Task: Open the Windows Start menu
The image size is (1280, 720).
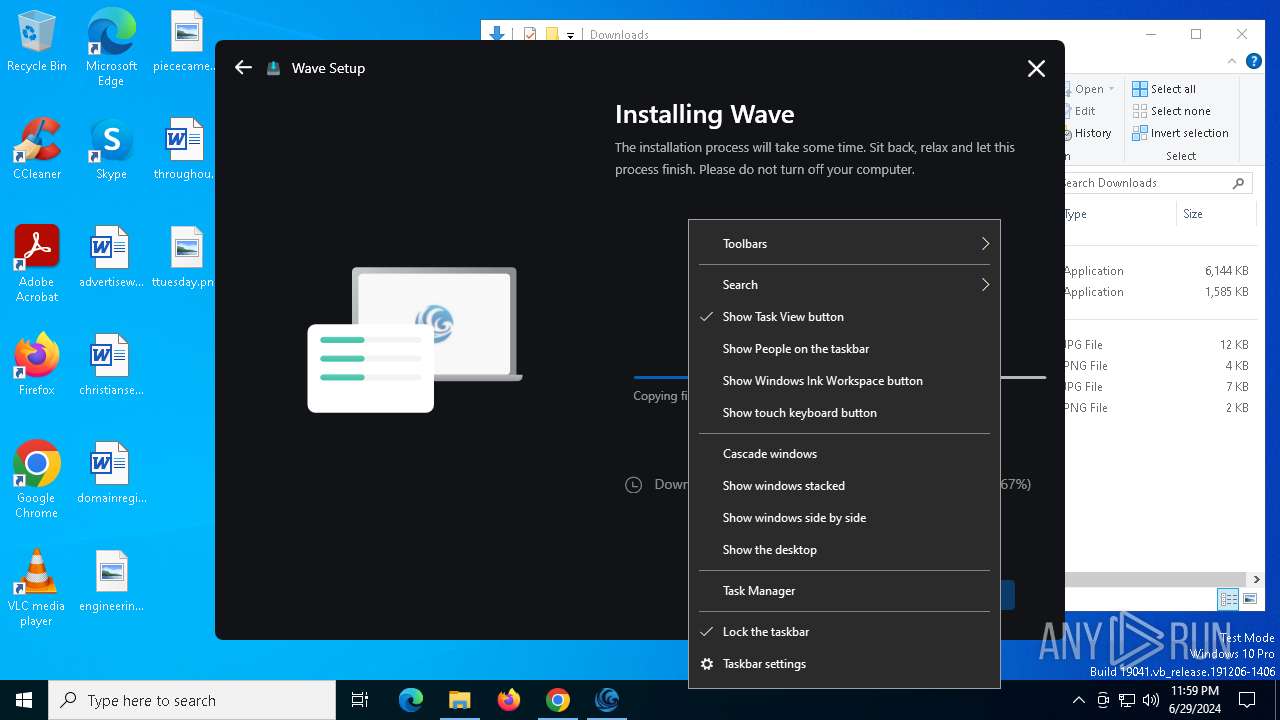Action: tap(24, 700)
